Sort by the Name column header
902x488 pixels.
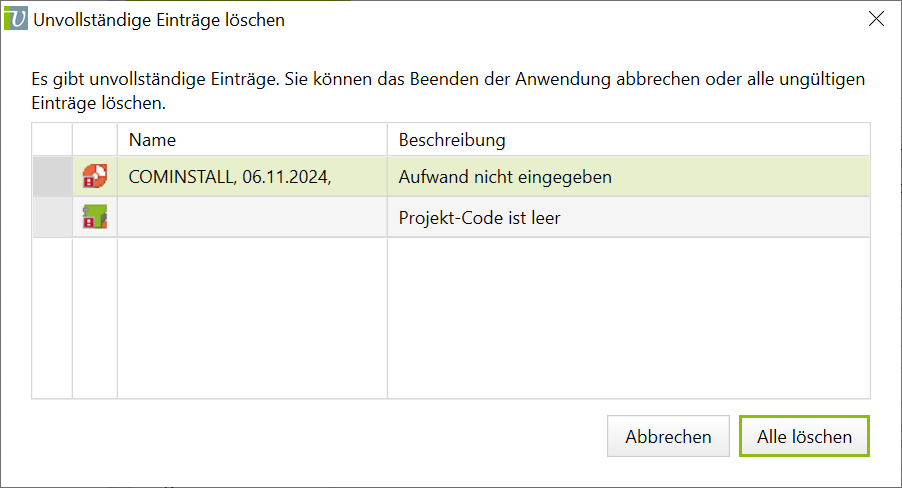point(252,140)
